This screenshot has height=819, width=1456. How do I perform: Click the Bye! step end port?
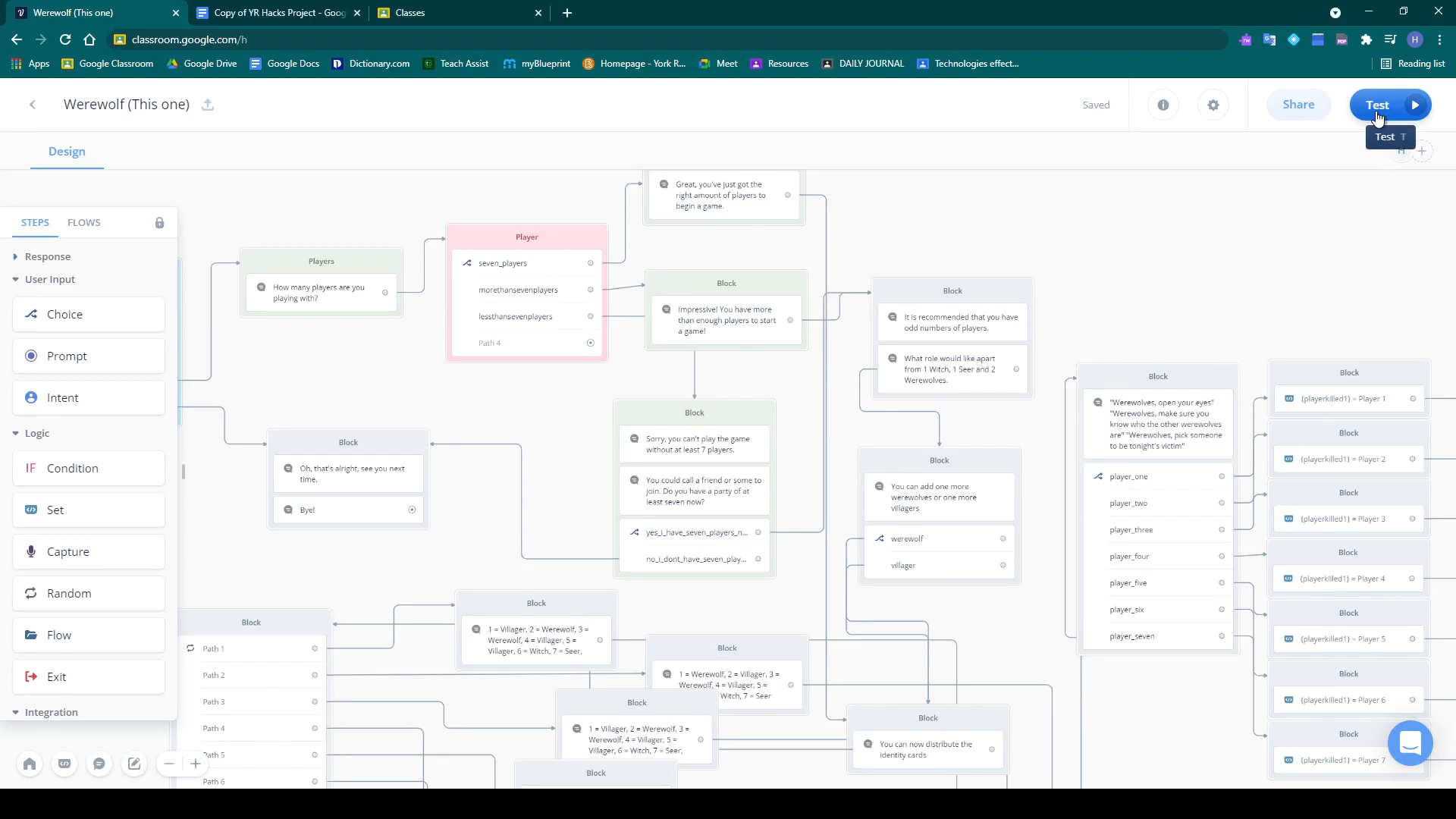click(x=412, y=510)
